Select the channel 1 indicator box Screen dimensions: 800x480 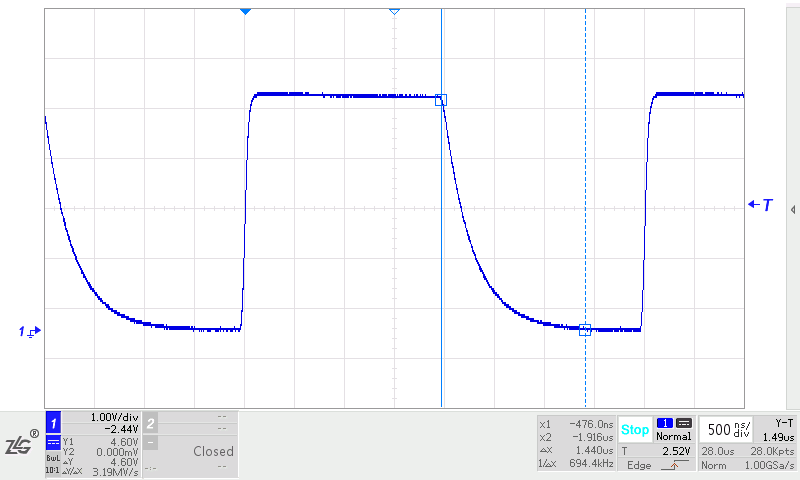[53, 422]
